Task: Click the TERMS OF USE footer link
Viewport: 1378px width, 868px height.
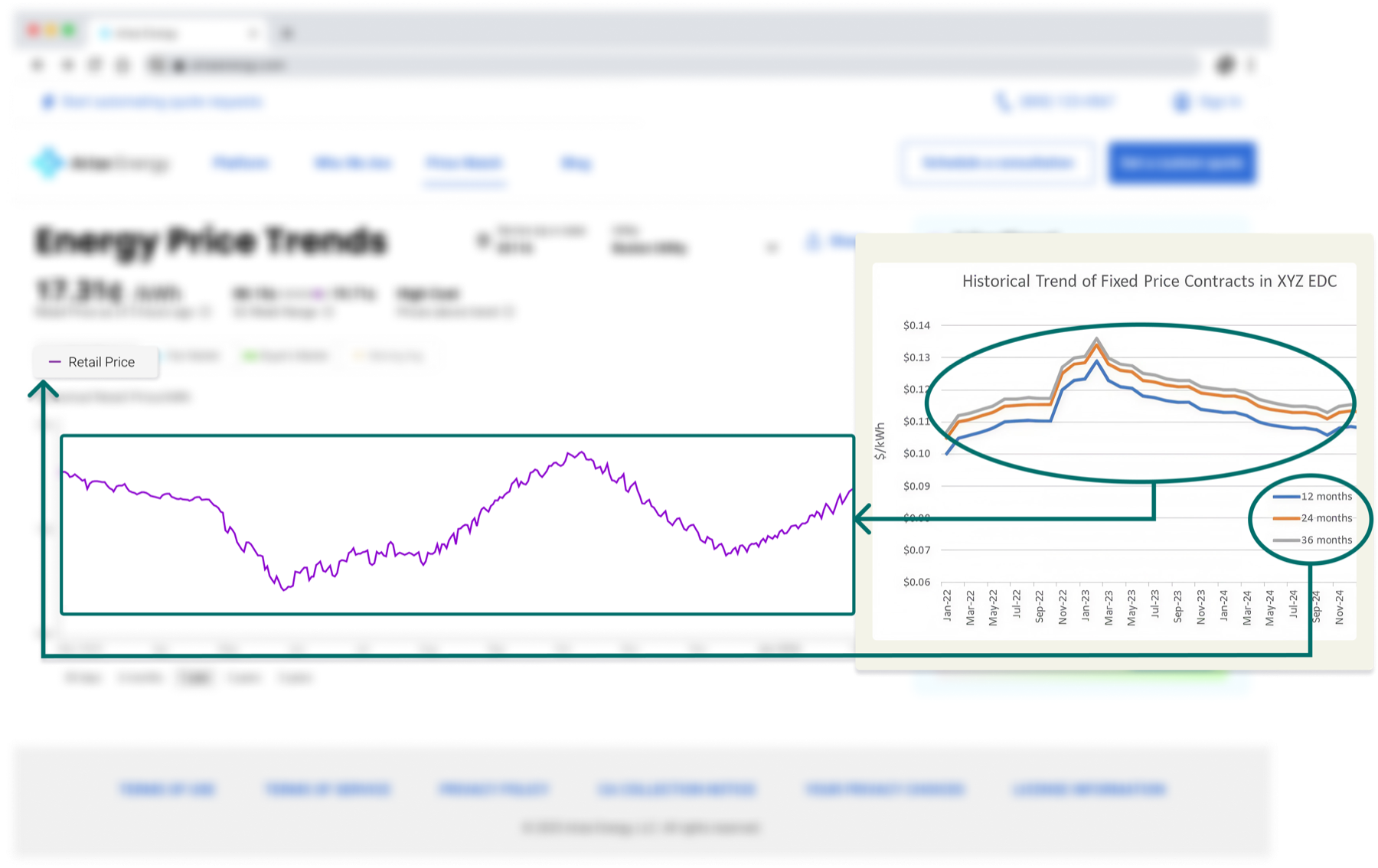Action: tap(168, 789)
